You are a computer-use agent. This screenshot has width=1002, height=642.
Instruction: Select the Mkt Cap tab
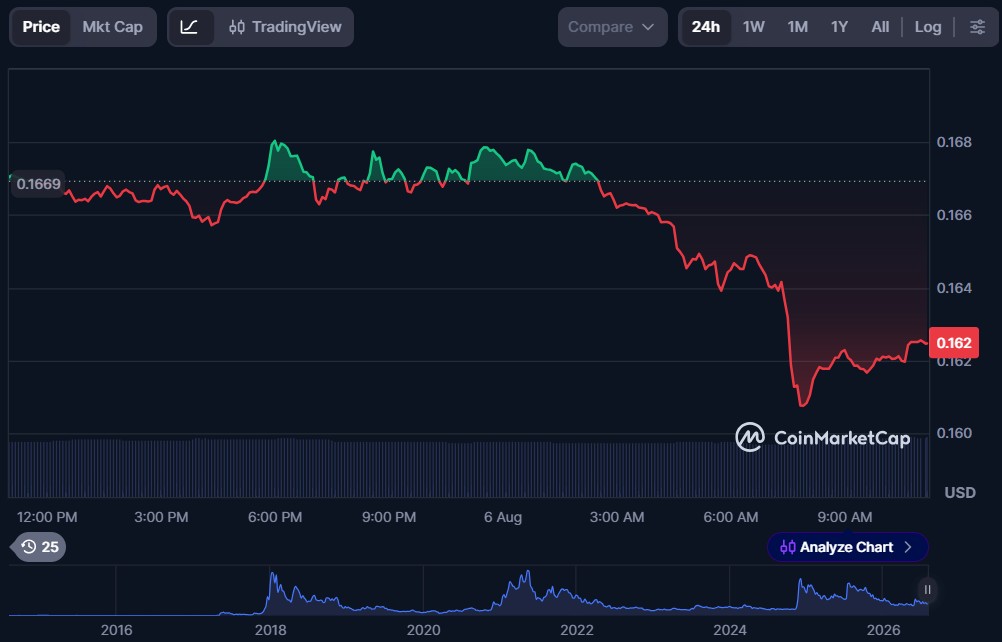(x=112, y=27)
